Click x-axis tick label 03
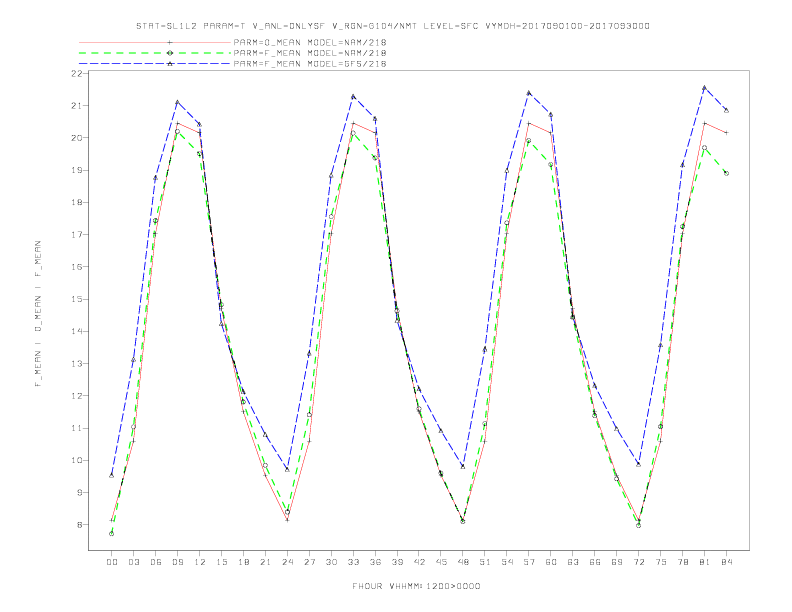 point(133,562)
